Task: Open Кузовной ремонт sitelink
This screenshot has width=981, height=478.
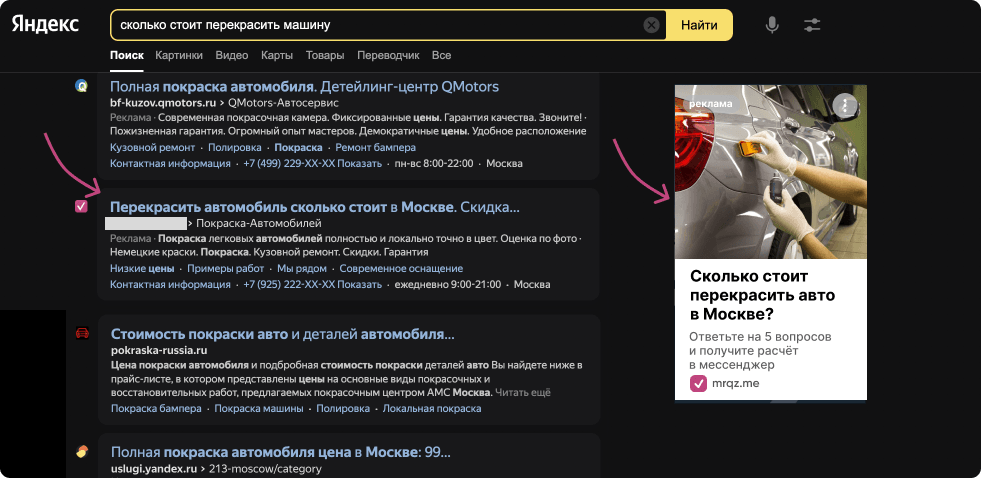Action: (x=152, y=148)
